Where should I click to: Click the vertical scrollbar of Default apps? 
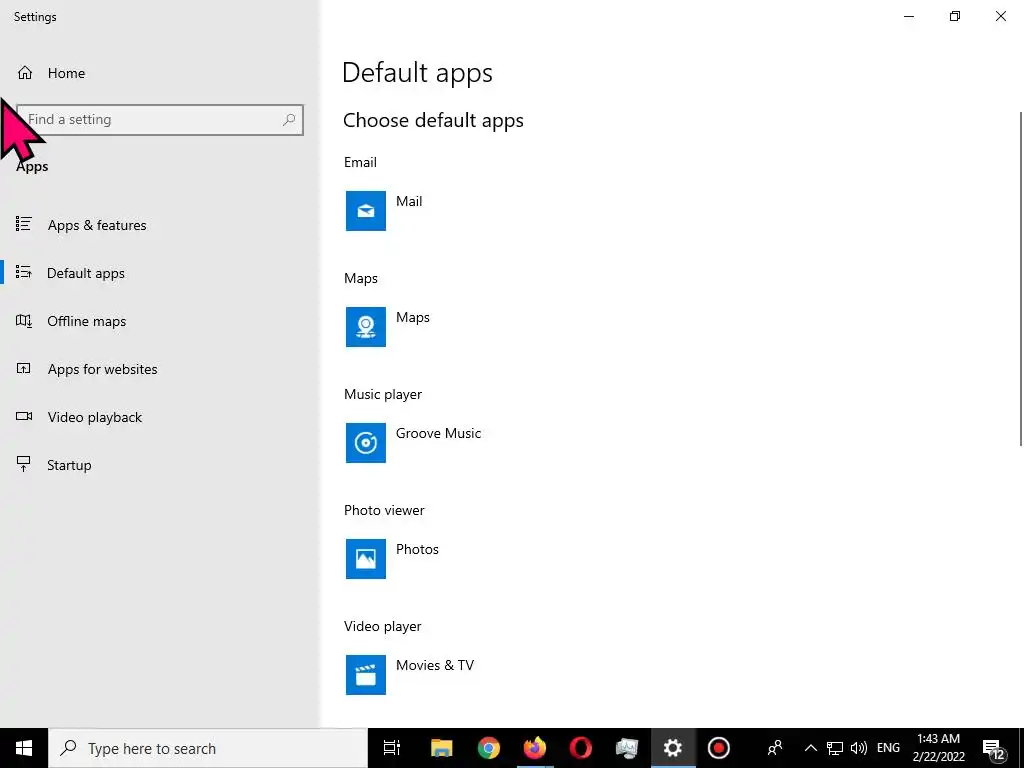(x=1021, y=279)
